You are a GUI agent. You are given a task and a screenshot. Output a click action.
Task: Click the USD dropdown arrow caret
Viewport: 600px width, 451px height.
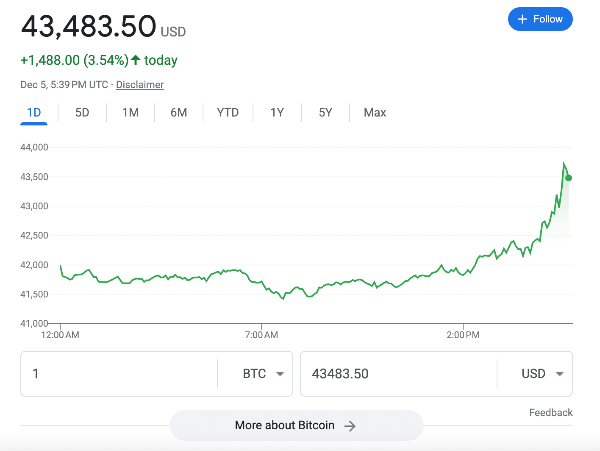coord(559,374)
